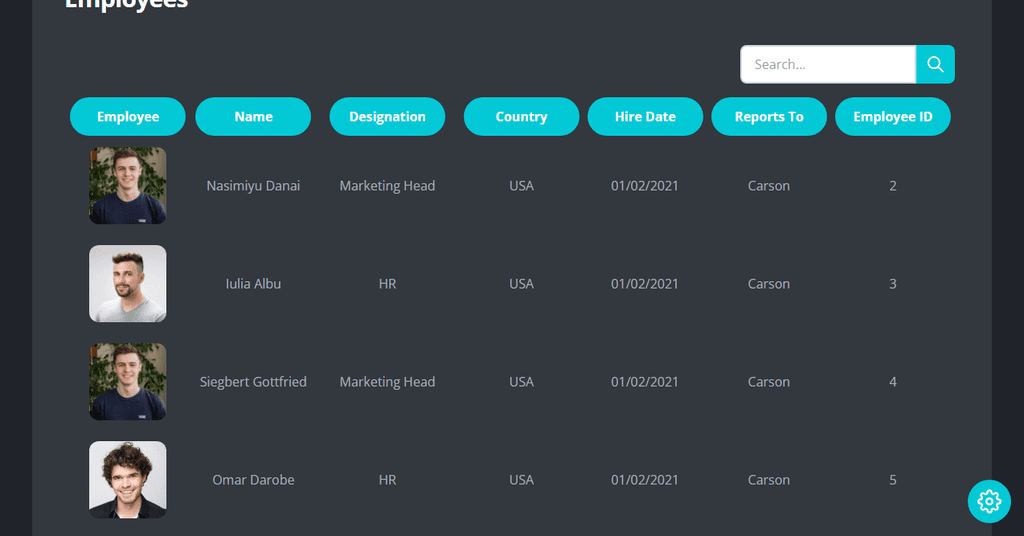The image size is (1024, 536).
Task: Click the magnifier search button
Action: [x=935, y=64]
